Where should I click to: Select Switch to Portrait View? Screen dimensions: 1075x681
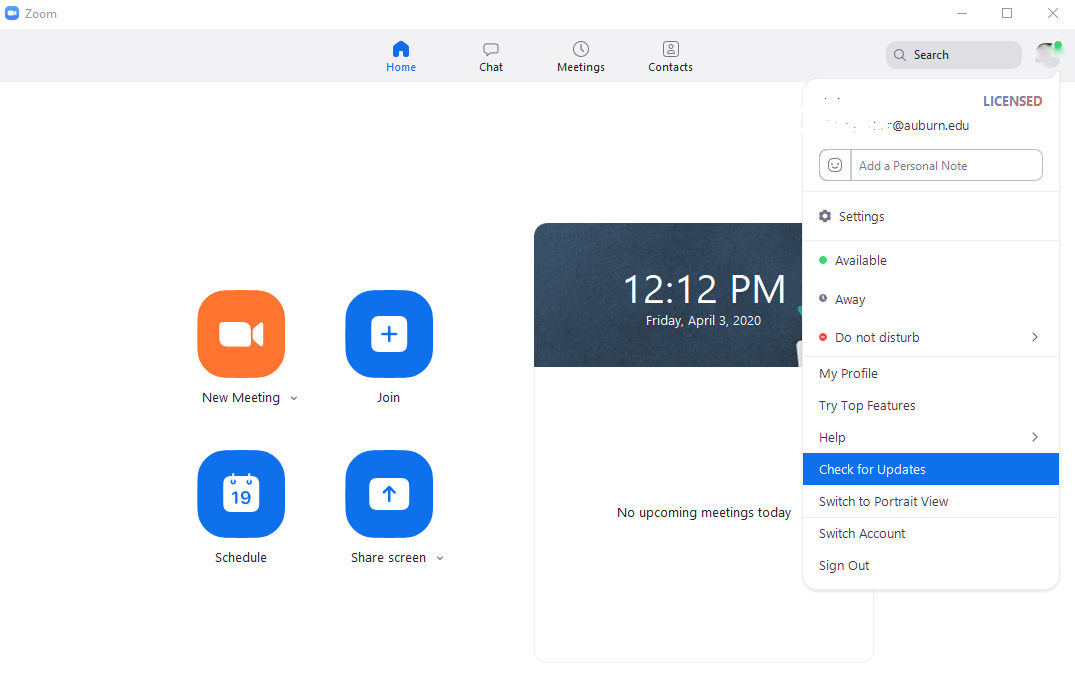point(930,501)
